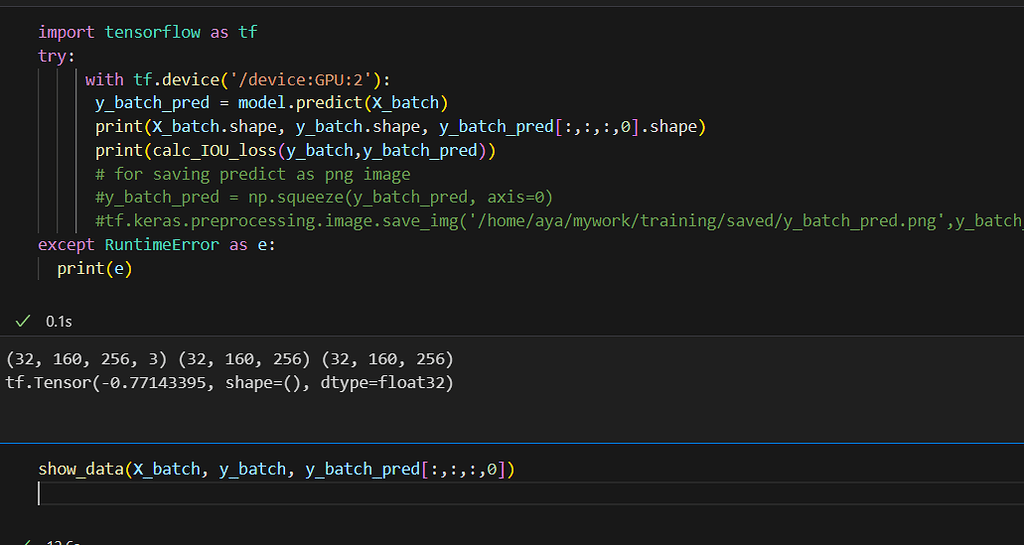Click show_data function name in second cell

[x=81, y=469]
